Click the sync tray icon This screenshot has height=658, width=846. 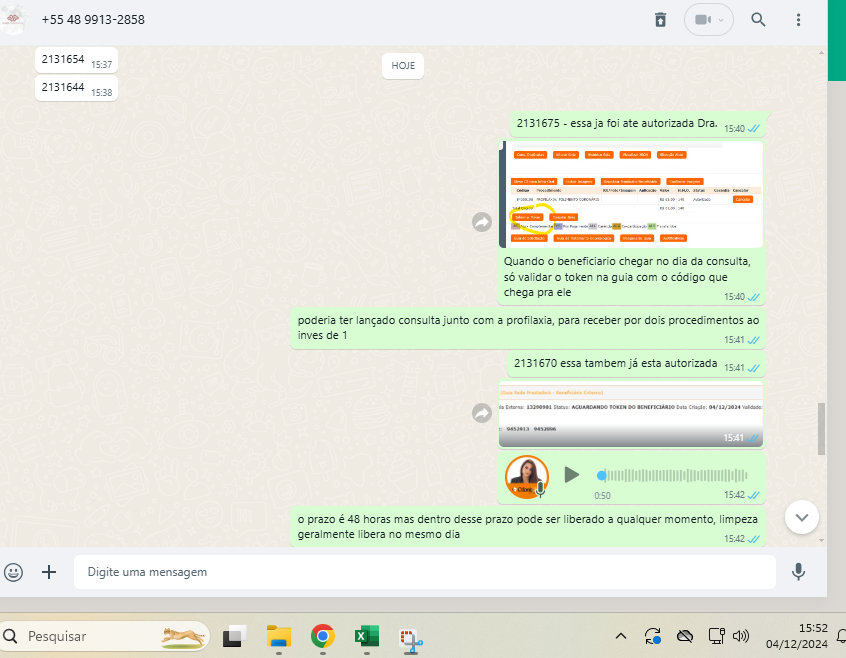(653, 636)
